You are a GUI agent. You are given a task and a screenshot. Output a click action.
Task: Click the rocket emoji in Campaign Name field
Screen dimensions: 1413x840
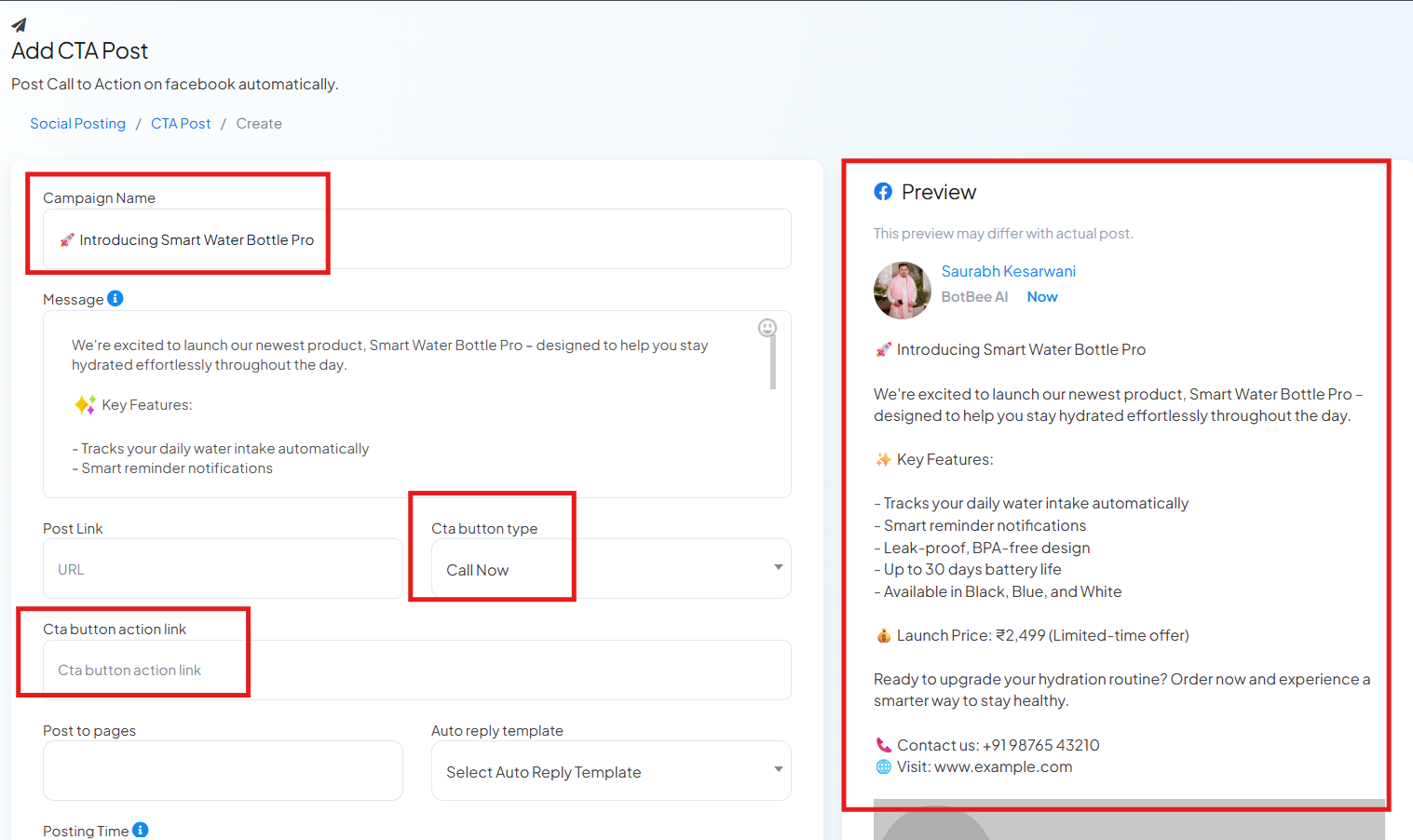pyautogui.click(x=66, y=240)
